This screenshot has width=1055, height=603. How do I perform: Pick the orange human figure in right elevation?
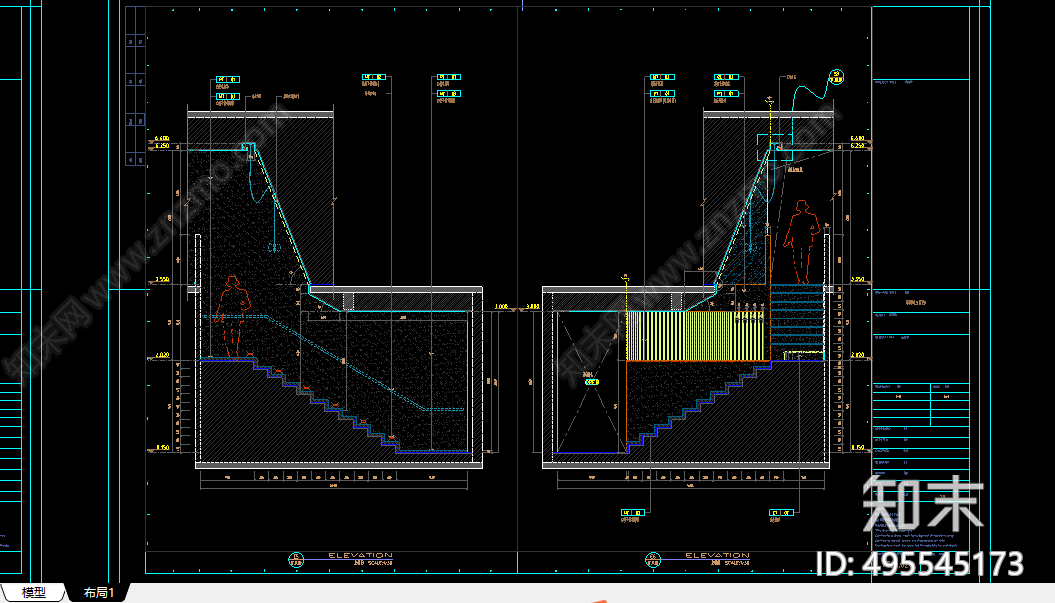coord(801,242)
